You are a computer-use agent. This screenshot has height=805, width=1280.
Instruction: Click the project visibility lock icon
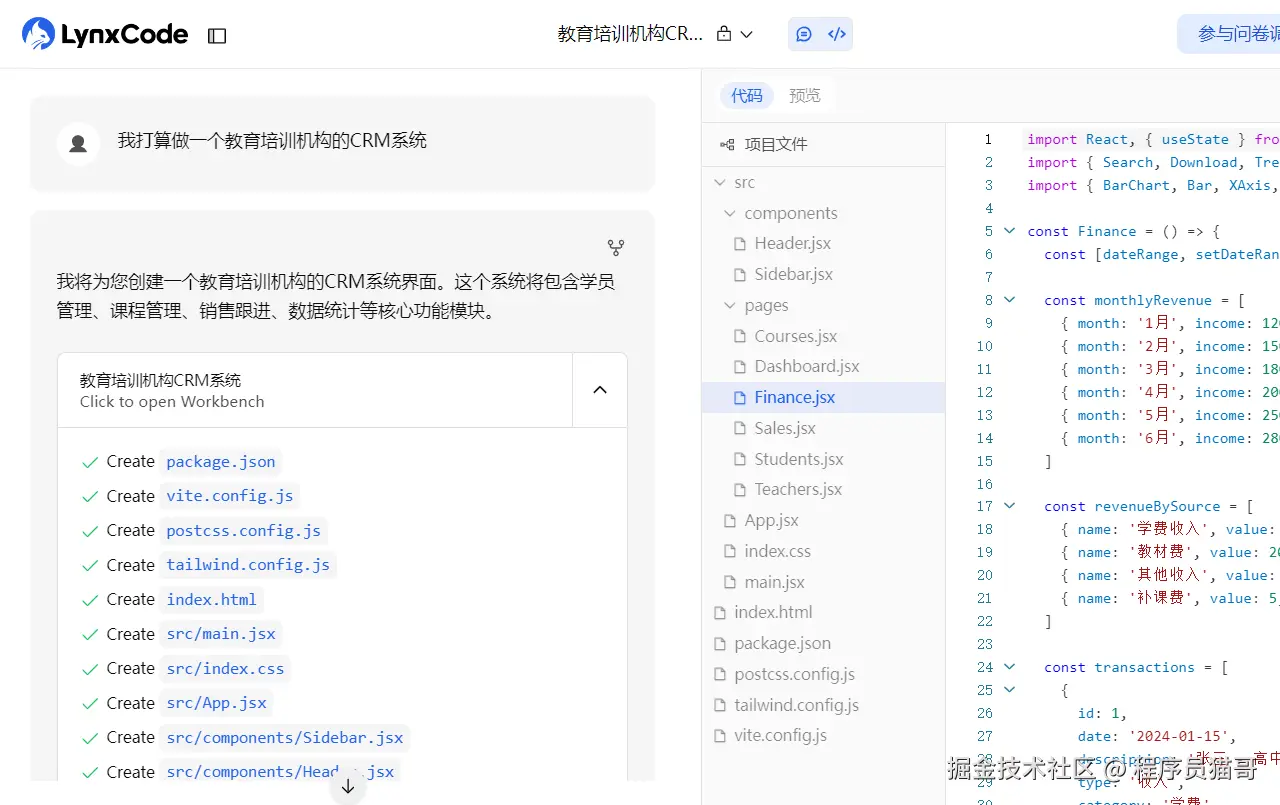pos(724,34)
